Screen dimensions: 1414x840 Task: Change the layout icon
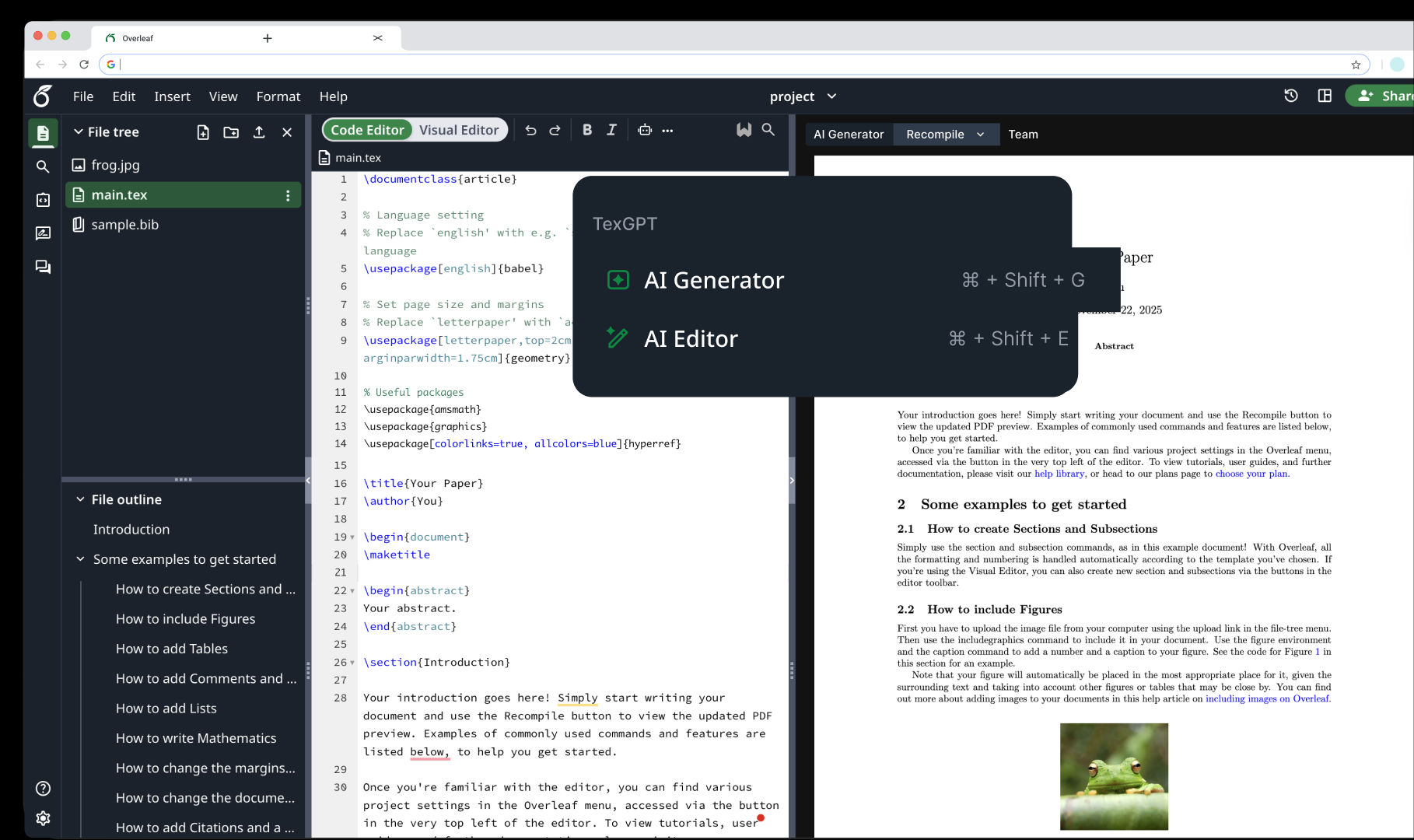click(1325, 96)
